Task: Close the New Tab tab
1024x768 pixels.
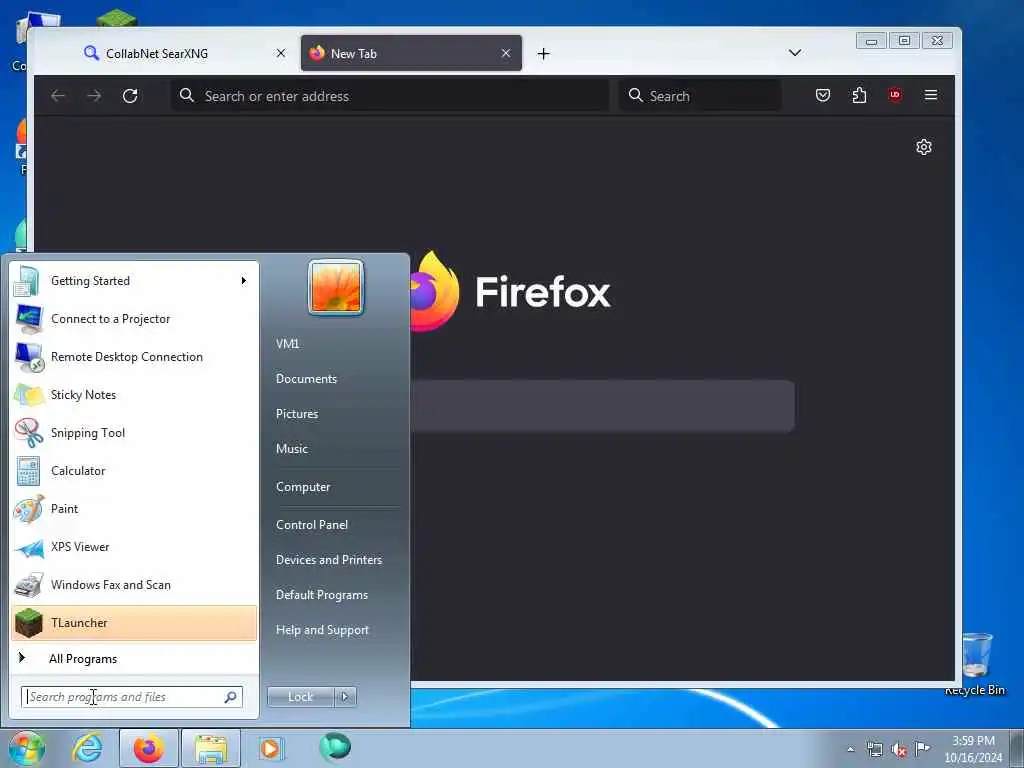Action: point(505,53)
